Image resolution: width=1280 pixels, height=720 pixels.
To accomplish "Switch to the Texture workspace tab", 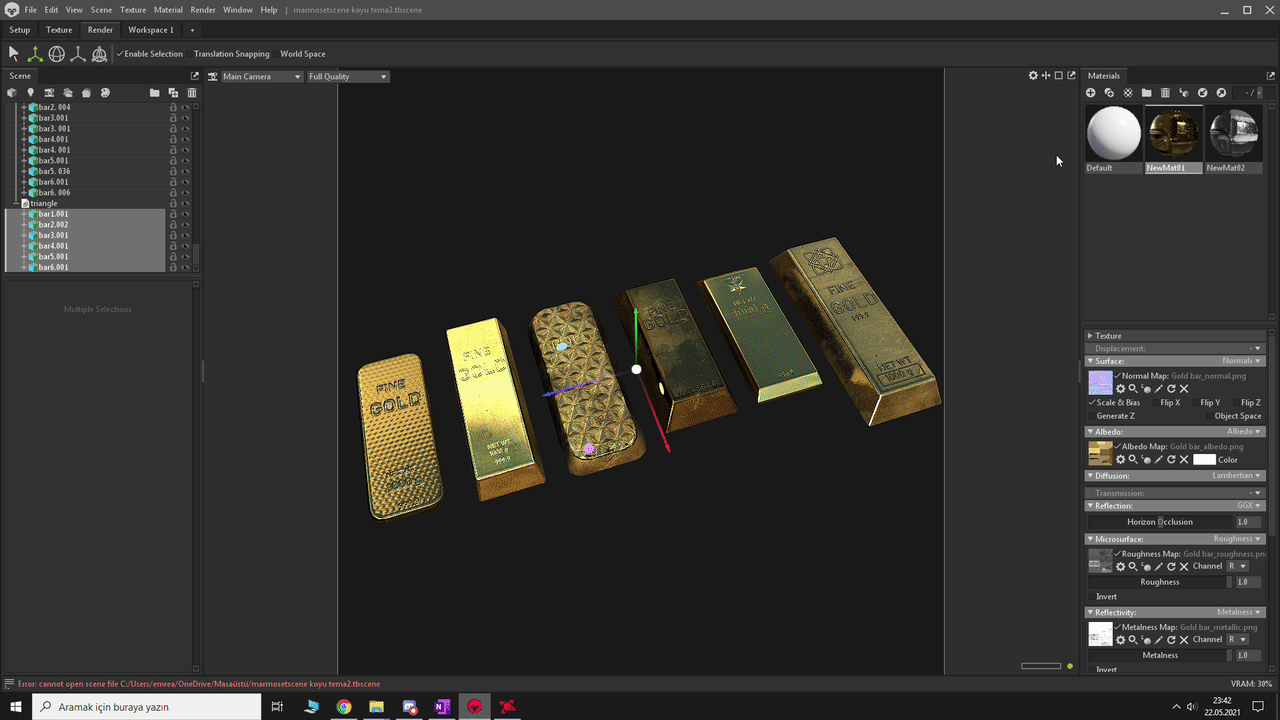I will coord(59,30).
